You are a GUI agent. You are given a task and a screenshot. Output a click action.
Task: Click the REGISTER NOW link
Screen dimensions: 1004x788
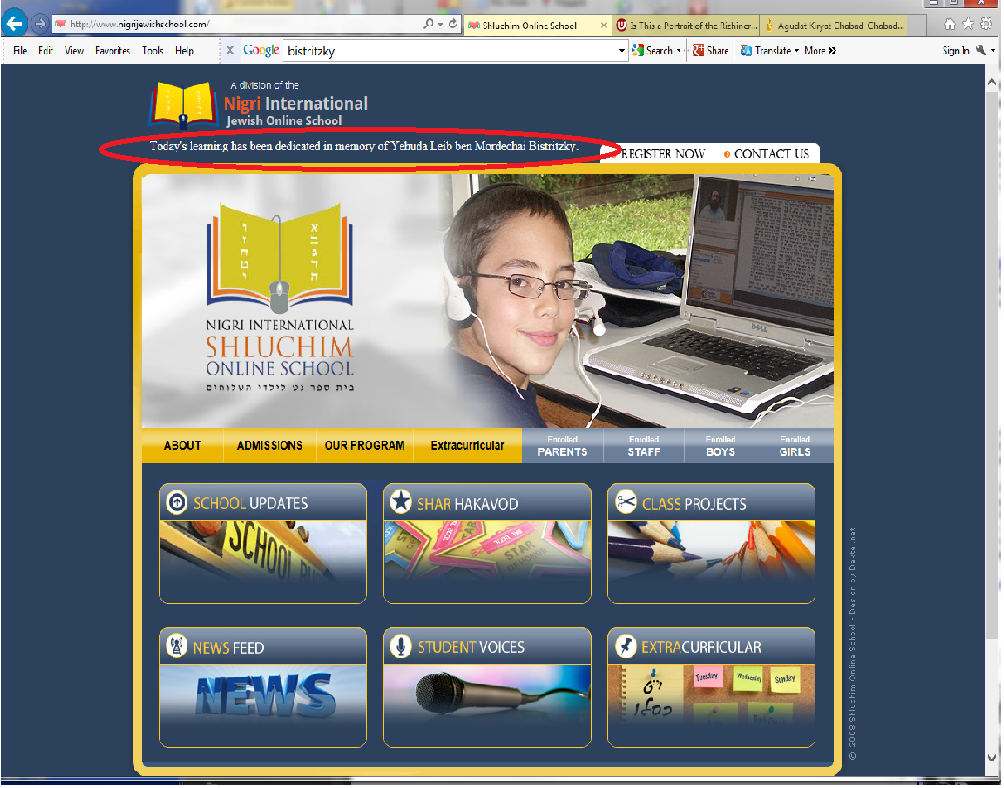(x=663, y=154)
